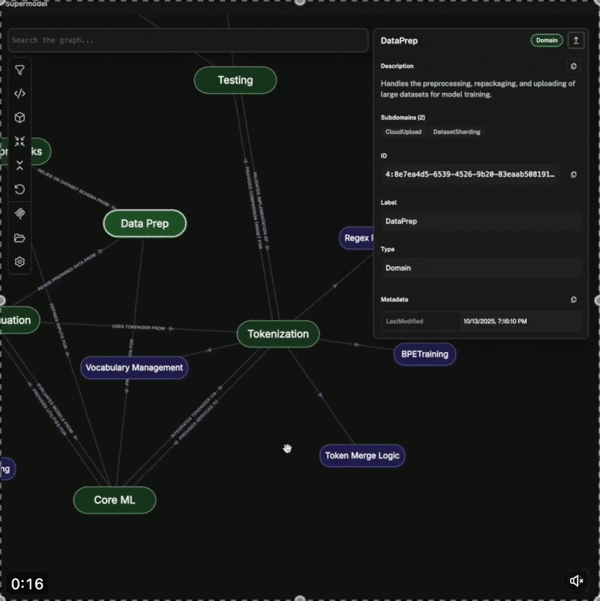Open the settings gear icon
This screenshot has width=600, height=601.
pyautogui.click(x=20, y=262)
